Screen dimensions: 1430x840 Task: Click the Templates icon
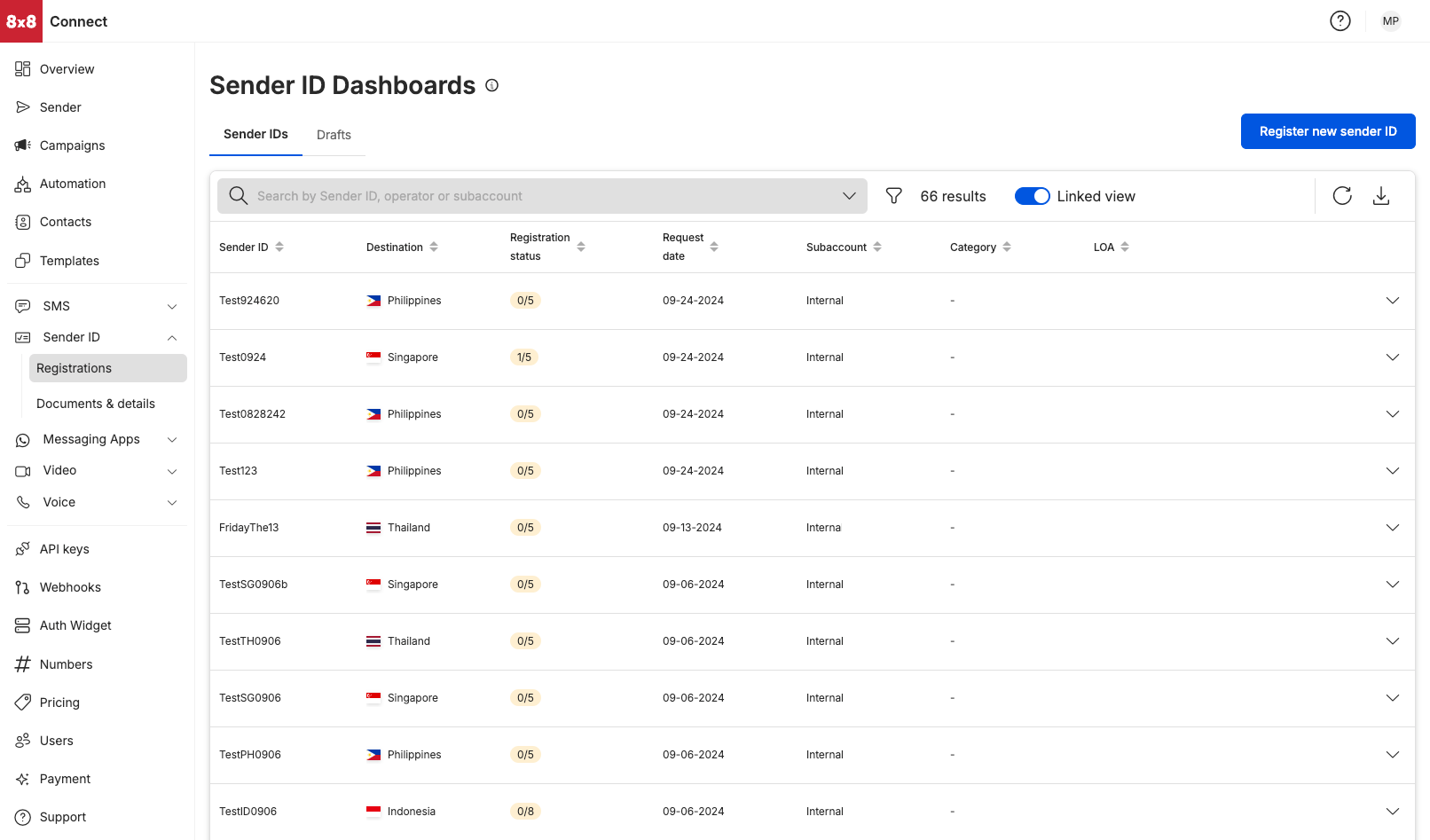(23, 260)
